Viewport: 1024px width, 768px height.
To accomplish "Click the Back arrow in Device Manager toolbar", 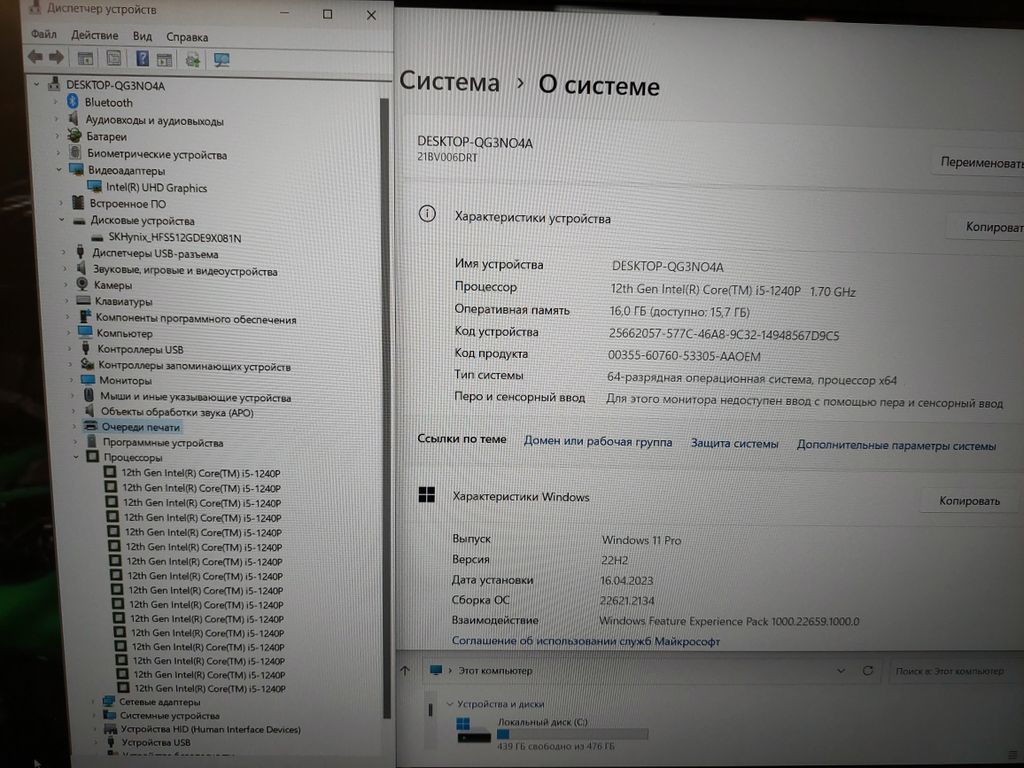I will 35,57.
